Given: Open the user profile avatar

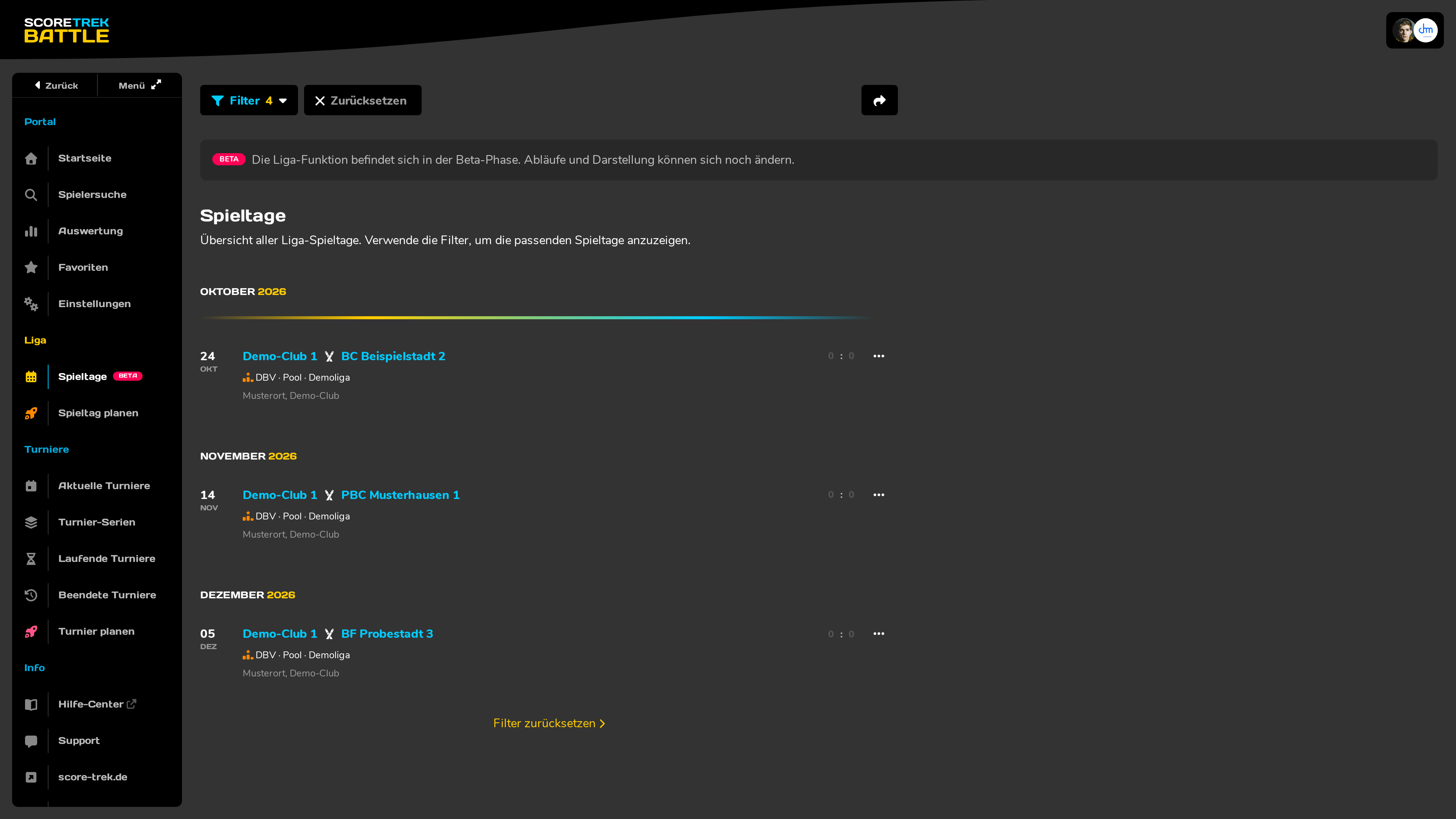Looking at the screenshot, I should coord(1415,30).
